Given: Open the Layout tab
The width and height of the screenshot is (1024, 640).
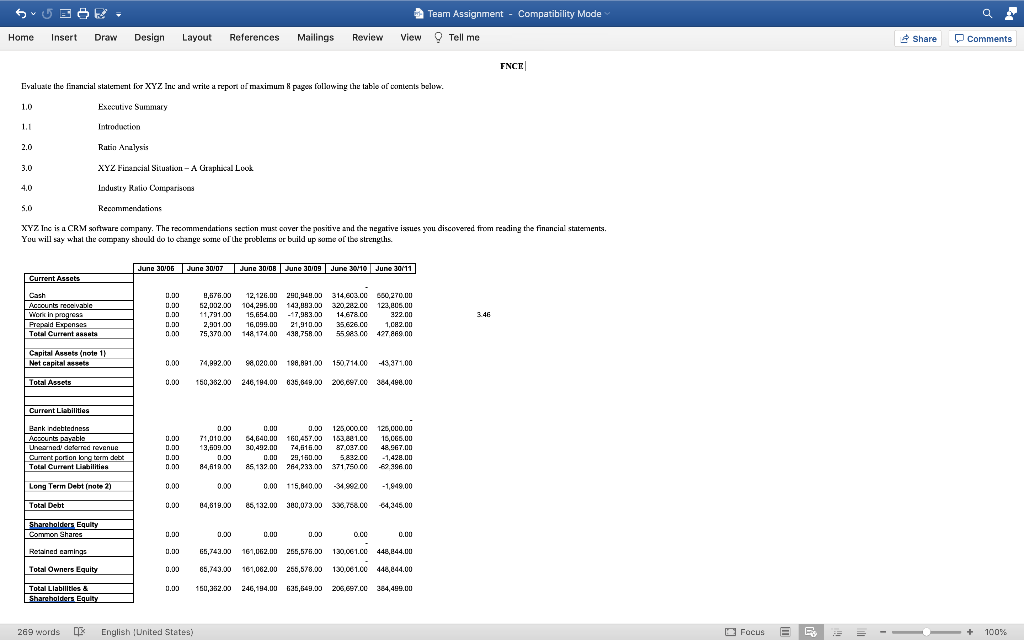Looking at the screenshot, I should [197, 37].
